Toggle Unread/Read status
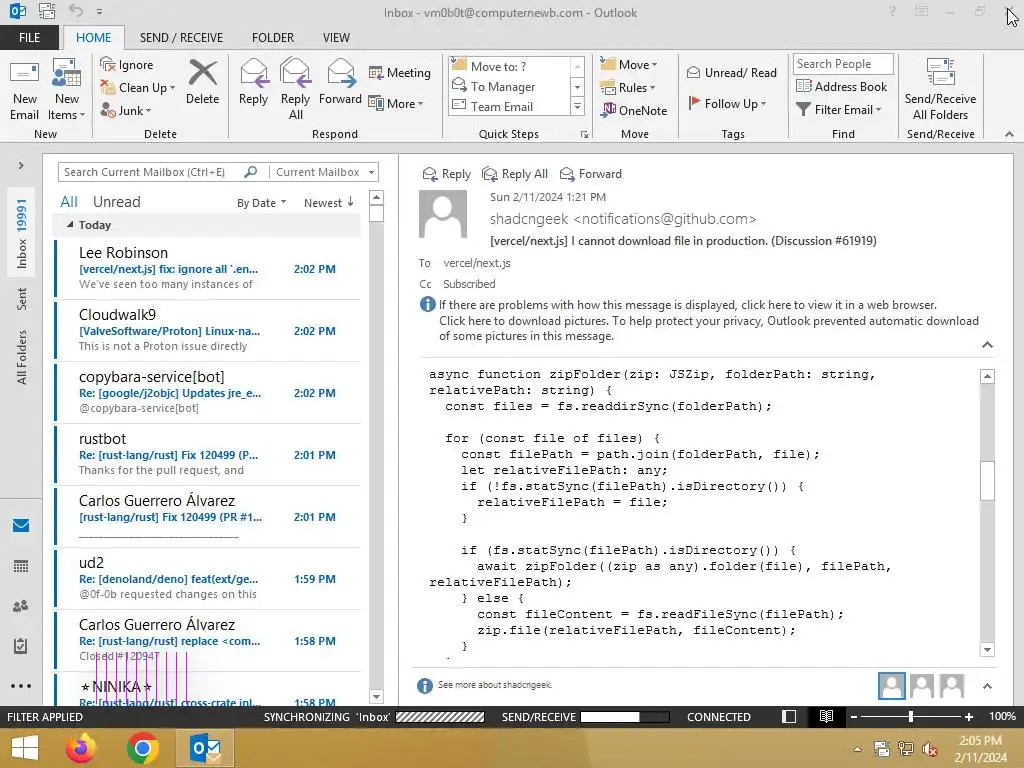1024x768 pixels. [731, 72]
